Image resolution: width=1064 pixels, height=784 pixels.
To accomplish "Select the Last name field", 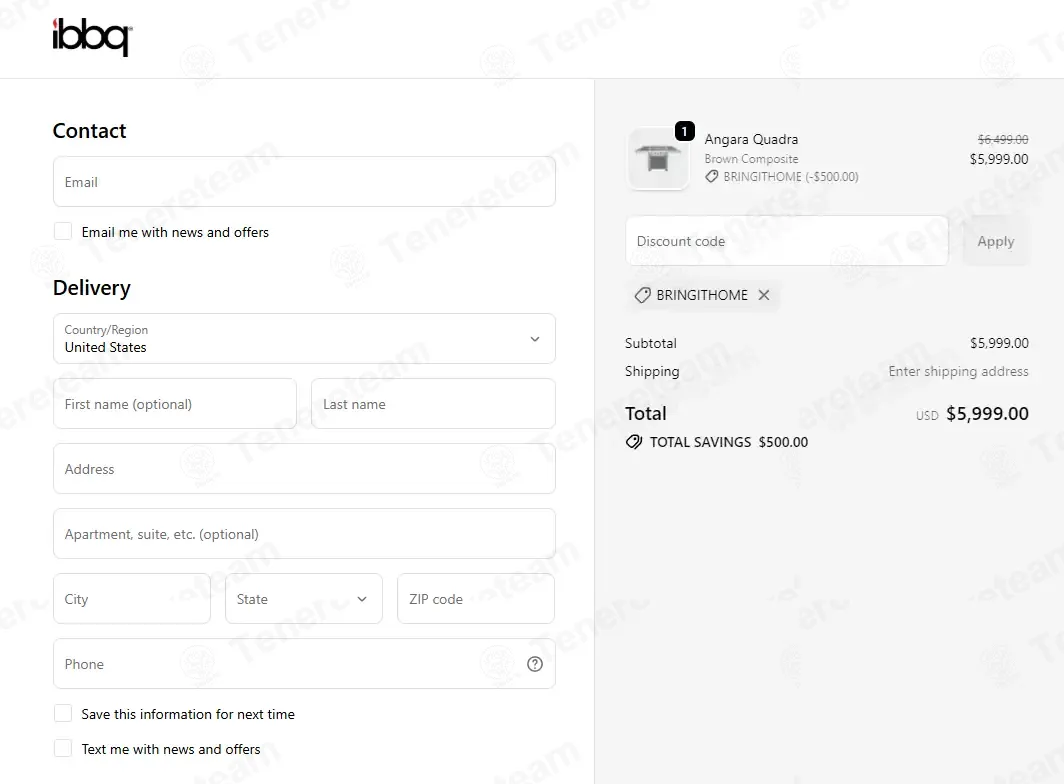I will [433, 404].
